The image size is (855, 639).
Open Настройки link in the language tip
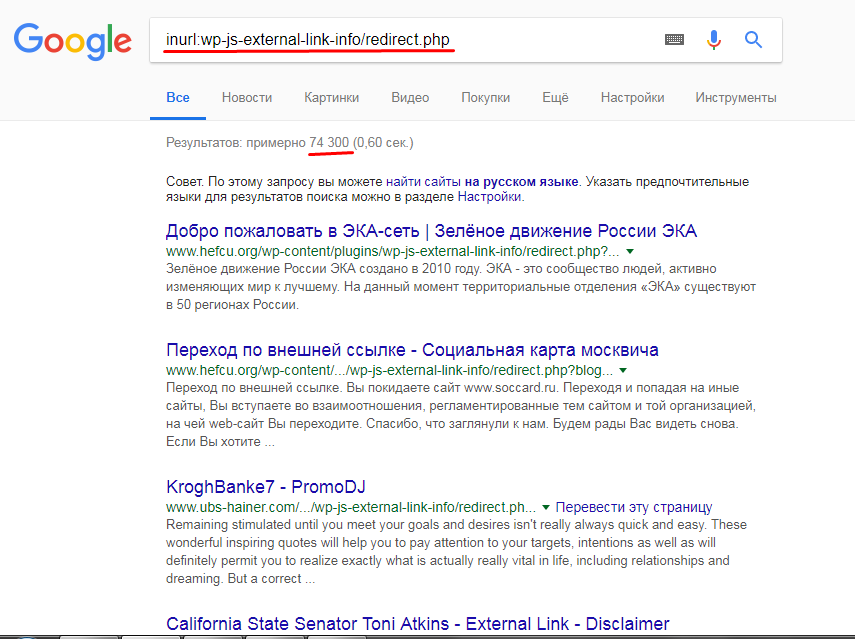(489, 197)
